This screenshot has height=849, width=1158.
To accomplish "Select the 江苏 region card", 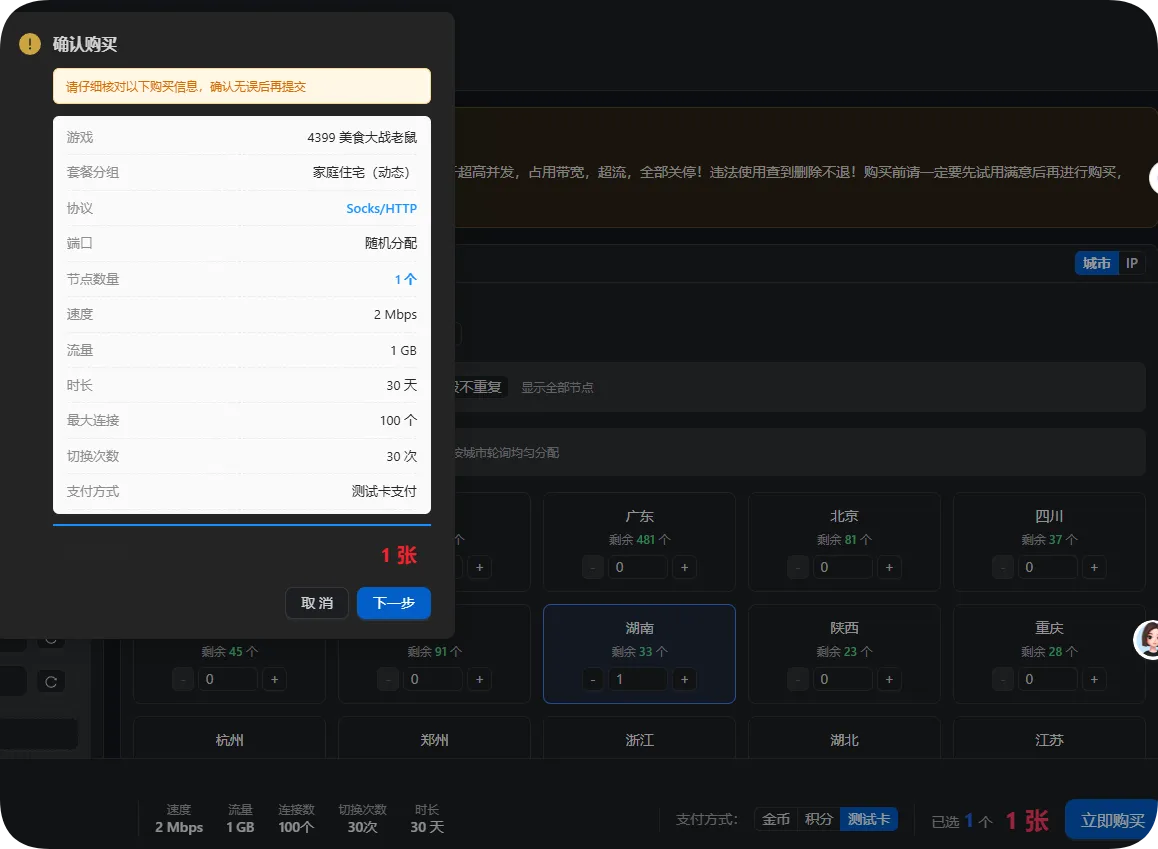I will [x=1049, y=738].
